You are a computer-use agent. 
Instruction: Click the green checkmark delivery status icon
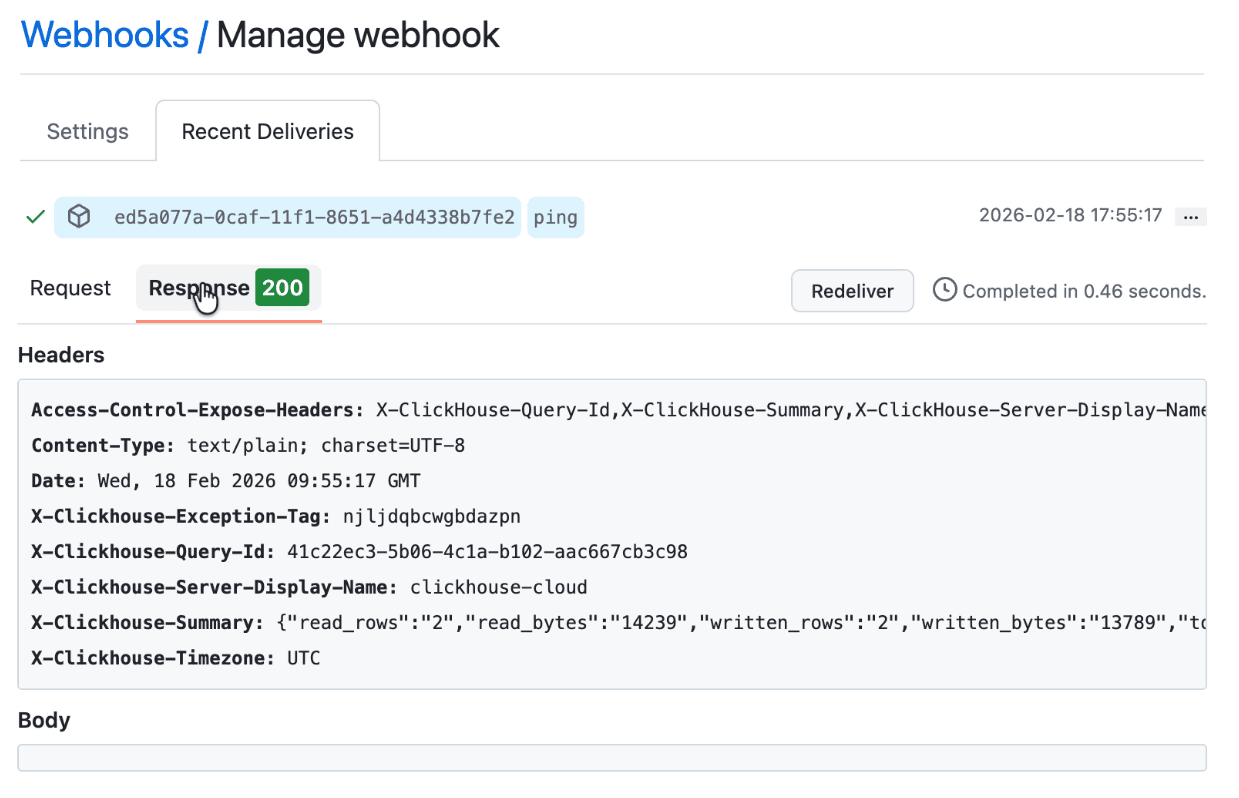(x=35, y=217)
